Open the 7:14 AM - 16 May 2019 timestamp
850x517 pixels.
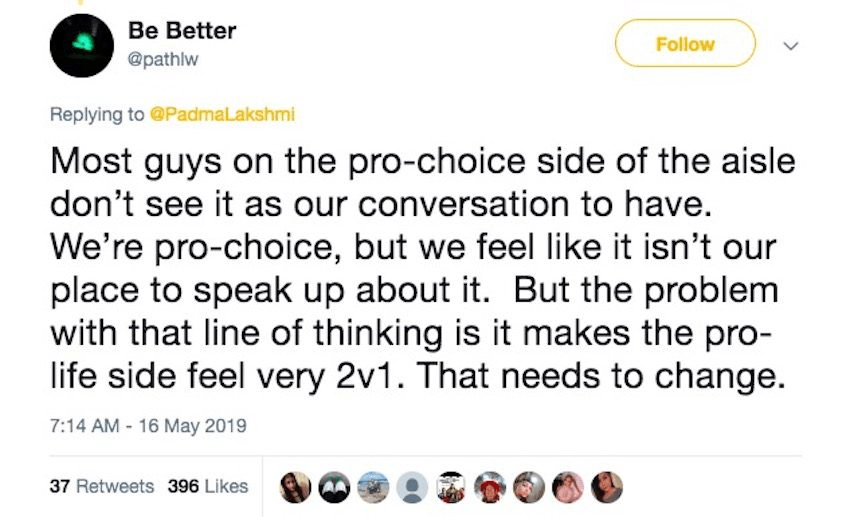click(148, 425)
